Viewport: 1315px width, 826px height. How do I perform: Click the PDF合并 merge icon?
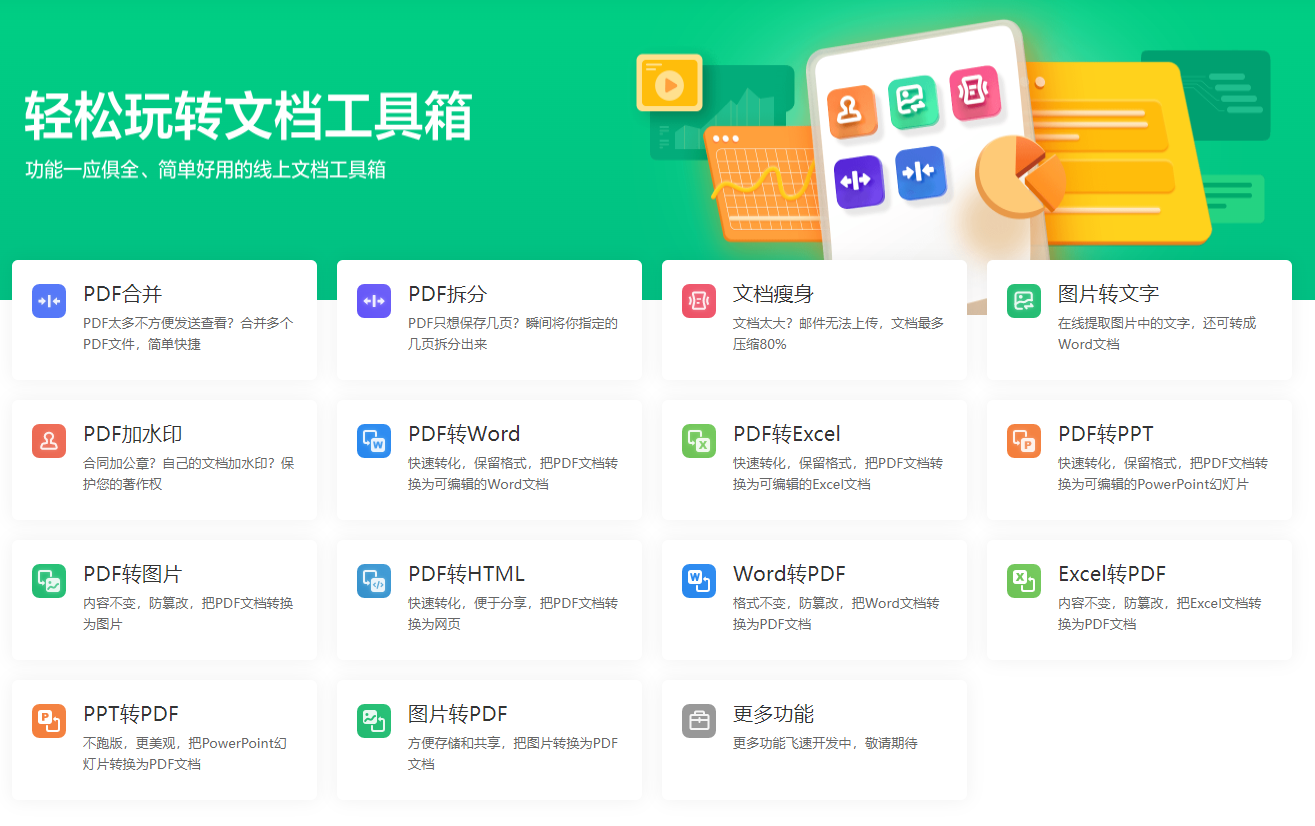coord(48,301)
